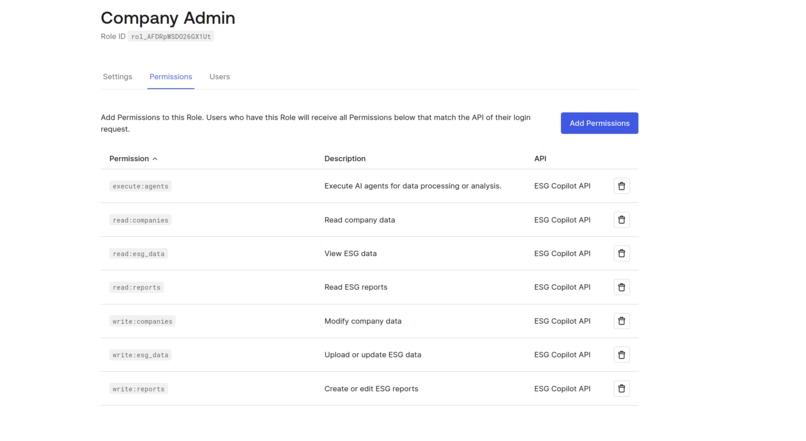Click the execute:agents permission tag

140,186
